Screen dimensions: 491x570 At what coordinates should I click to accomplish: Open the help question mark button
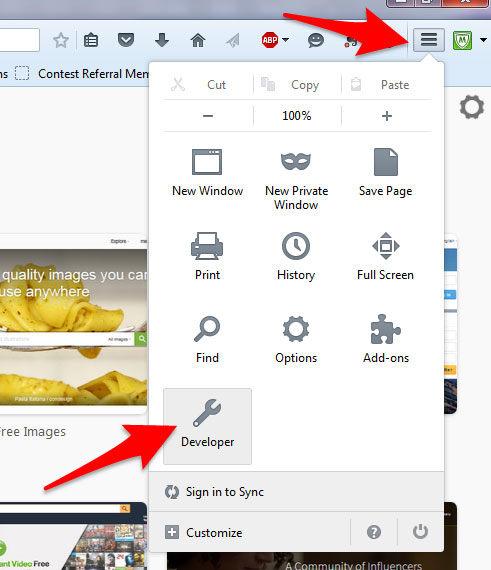(x=374, y=532)
